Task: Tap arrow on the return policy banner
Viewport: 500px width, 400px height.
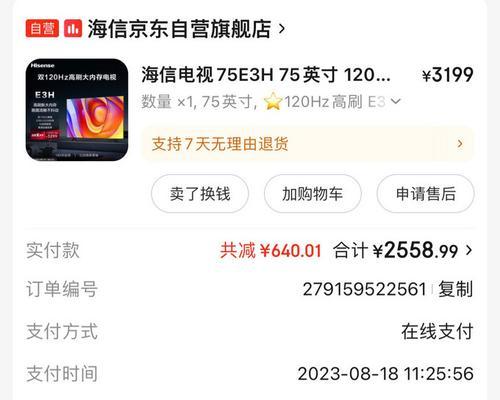Action: [x=460, y=144]
